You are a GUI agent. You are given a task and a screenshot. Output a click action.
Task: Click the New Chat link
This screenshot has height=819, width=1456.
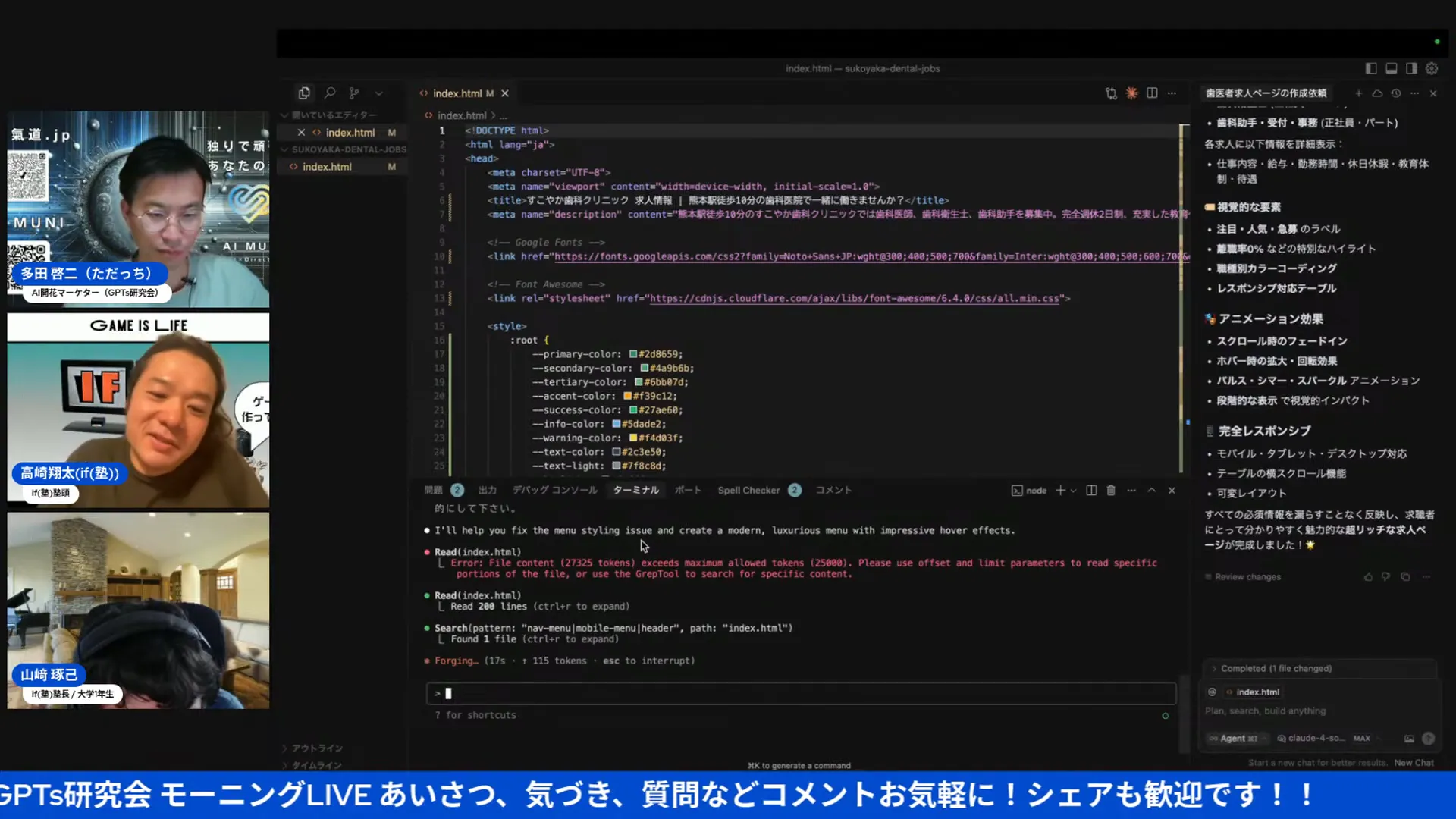1414,763
